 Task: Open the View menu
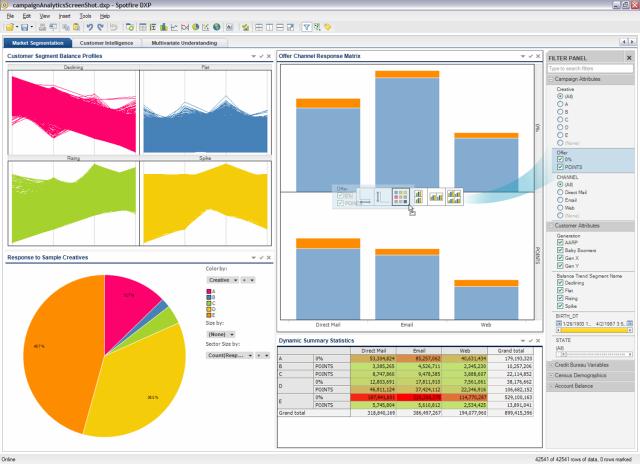[44, 16]
